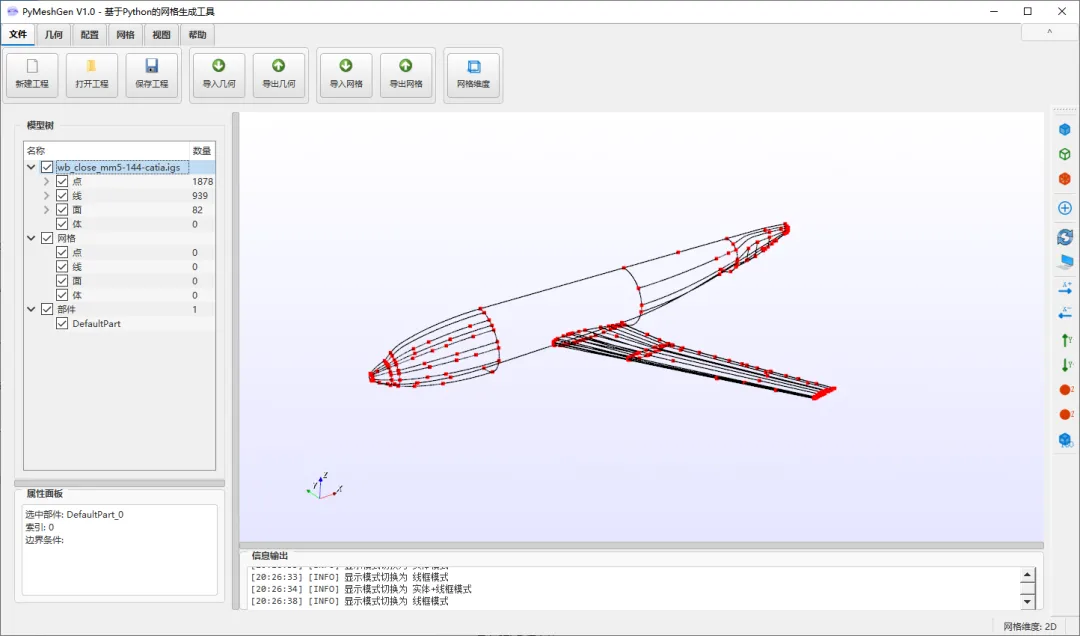Screen dimensions: 1080x636
Task: Open the 视图 tab
Action: click(161, 34)
